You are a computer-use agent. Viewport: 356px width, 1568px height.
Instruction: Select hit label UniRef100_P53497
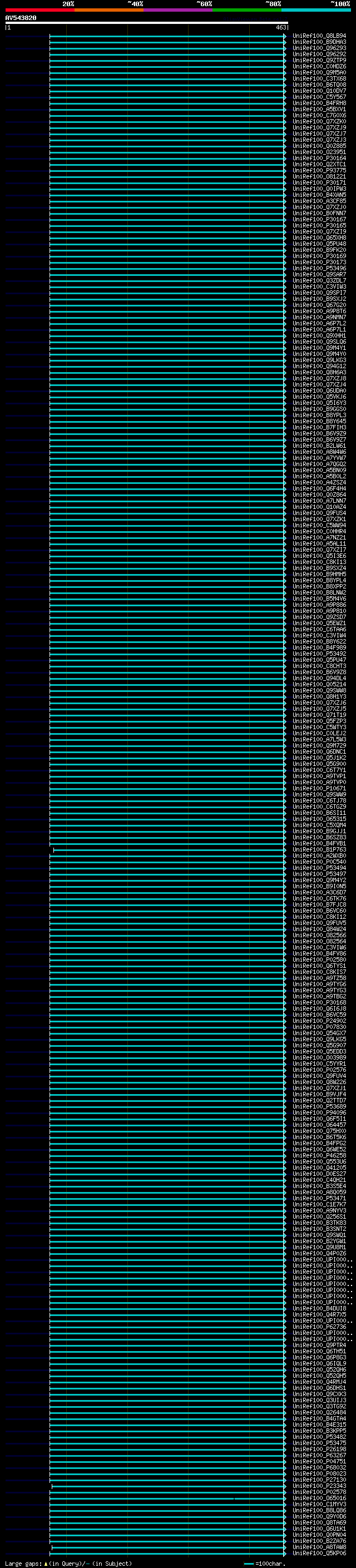click(319, 874)
